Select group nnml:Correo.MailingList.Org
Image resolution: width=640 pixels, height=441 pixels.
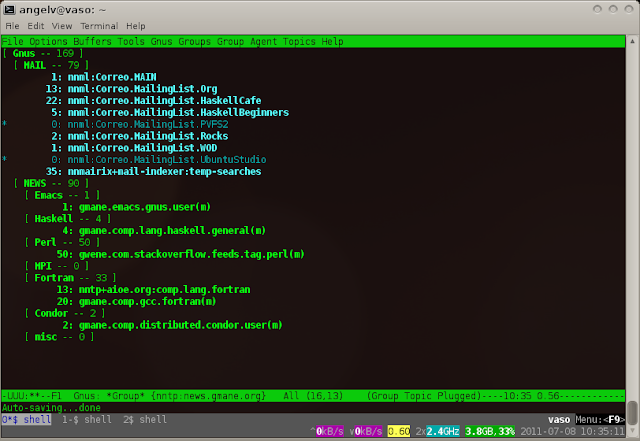pos(142,89)
